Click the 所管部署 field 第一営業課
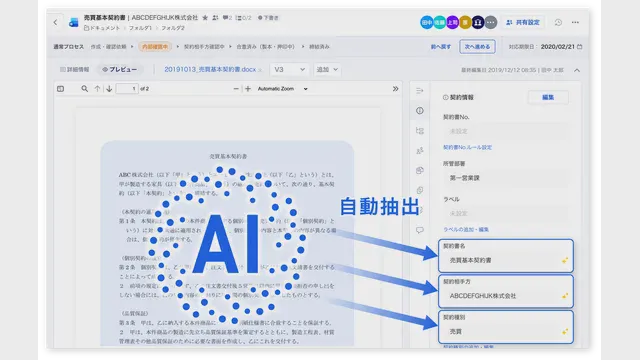The width and height of the screenshot is (640, 360). point(506,178)
